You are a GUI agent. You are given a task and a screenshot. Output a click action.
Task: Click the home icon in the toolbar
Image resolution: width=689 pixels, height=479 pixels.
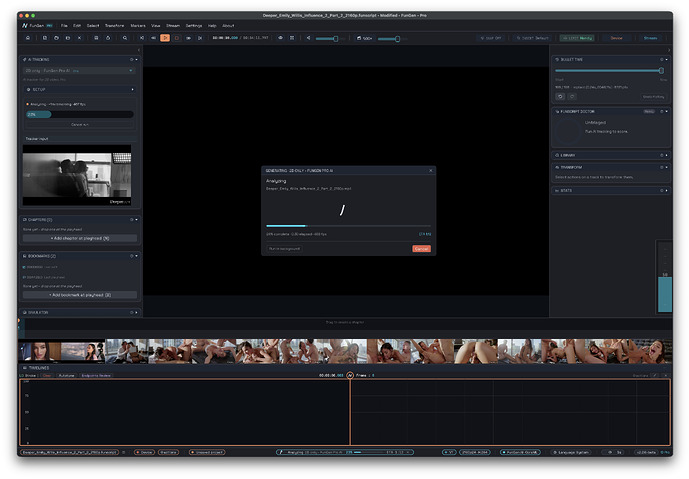28,38
